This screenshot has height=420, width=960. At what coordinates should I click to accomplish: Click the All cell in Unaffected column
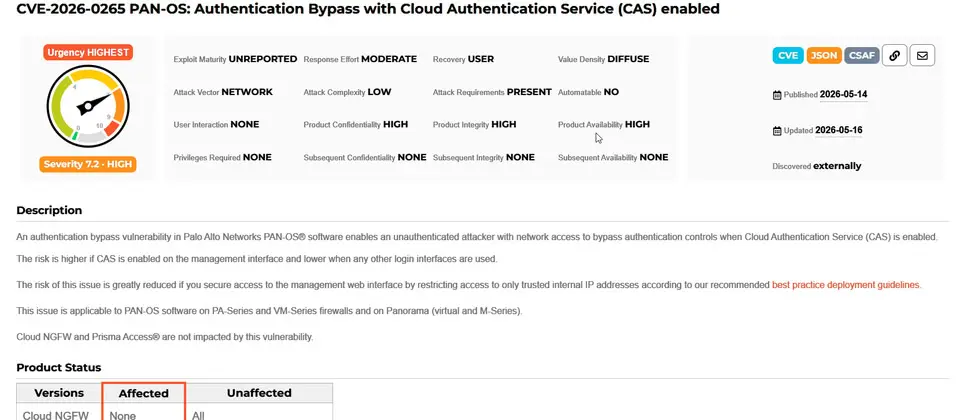click(198, 415)
